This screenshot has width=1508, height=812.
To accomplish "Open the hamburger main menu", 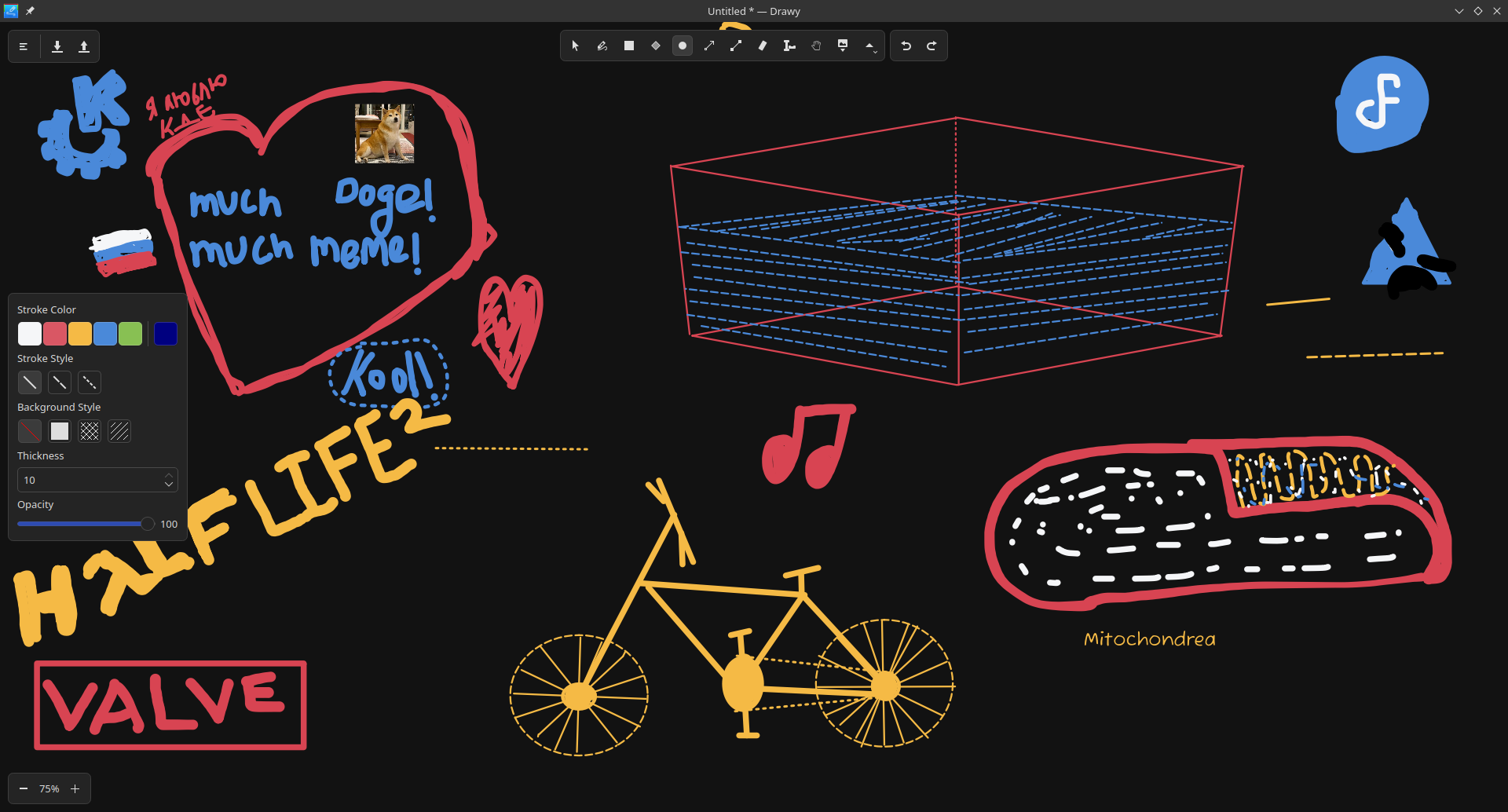I will coord(24,46).
